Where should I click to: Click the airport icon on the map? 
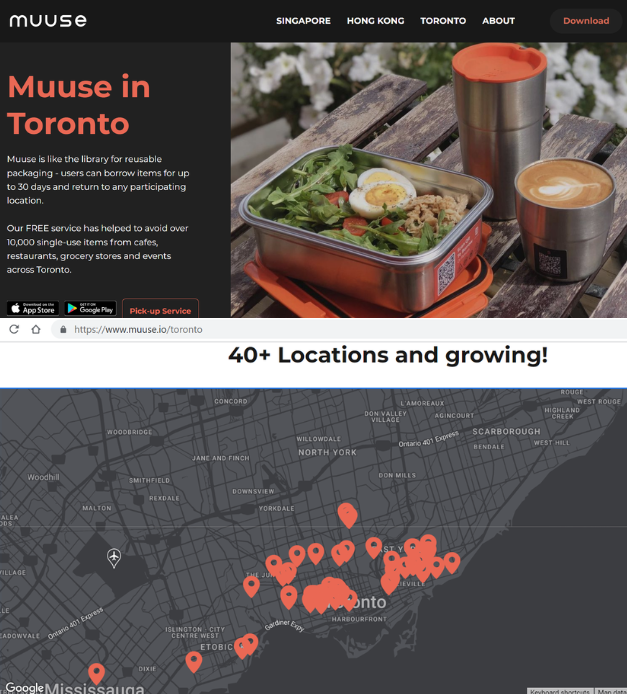click(114, 557)
